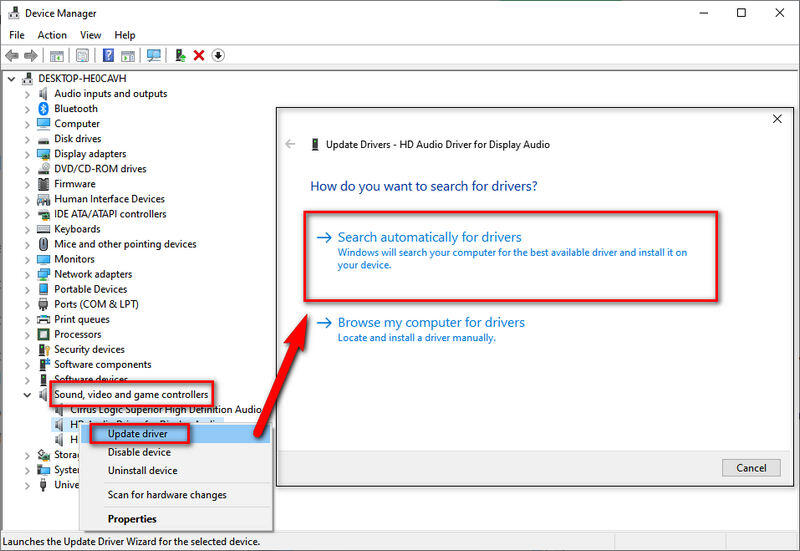Open the Action menu
Image resolution: width=800 pixels, height=551 pixels.
click(52, 35)
